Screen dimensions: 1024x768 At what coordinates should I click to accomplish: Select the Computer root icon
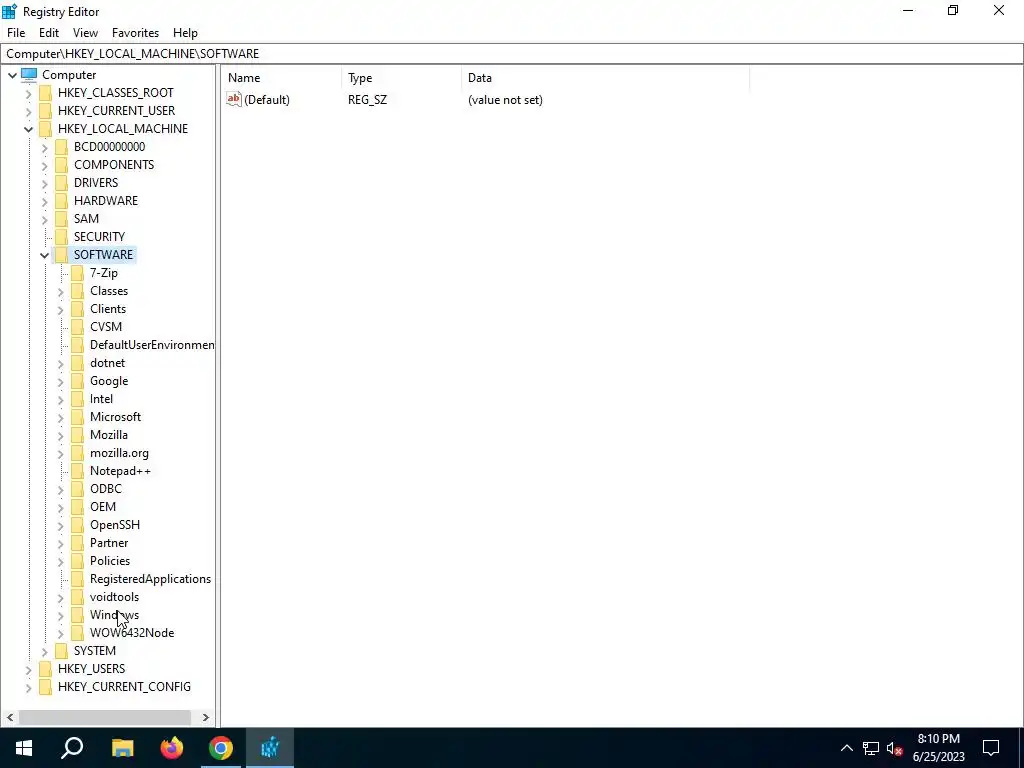coord(29,74)
